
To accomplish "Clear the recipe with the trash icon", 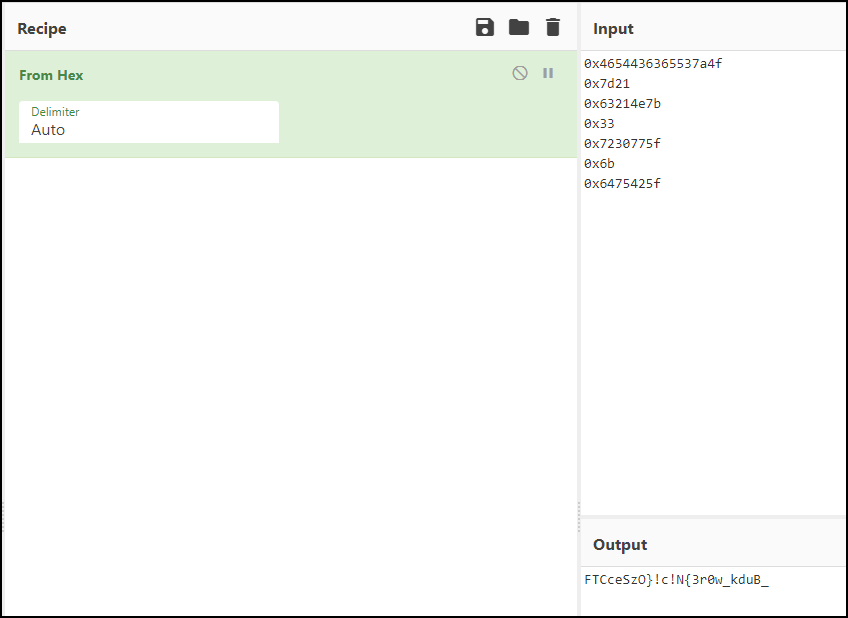I will pyautogui.click(x=553, y=28).
